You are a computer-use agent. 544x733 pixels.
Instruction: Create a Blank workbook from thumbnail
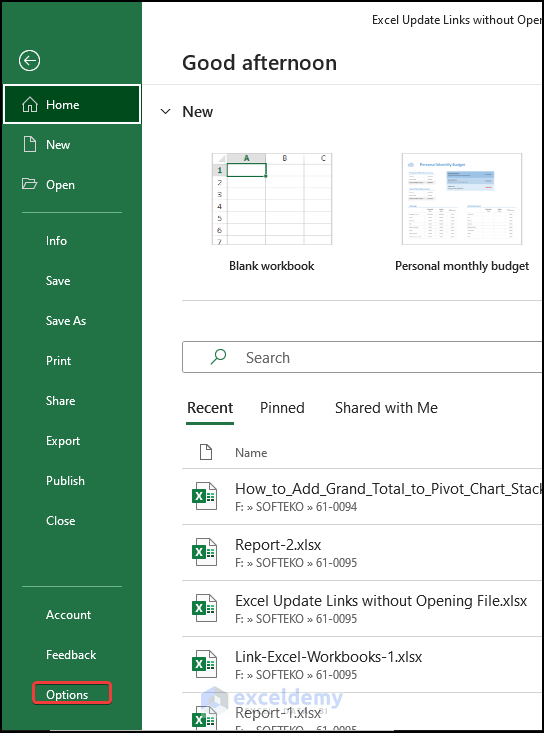[x=272, y=199]
